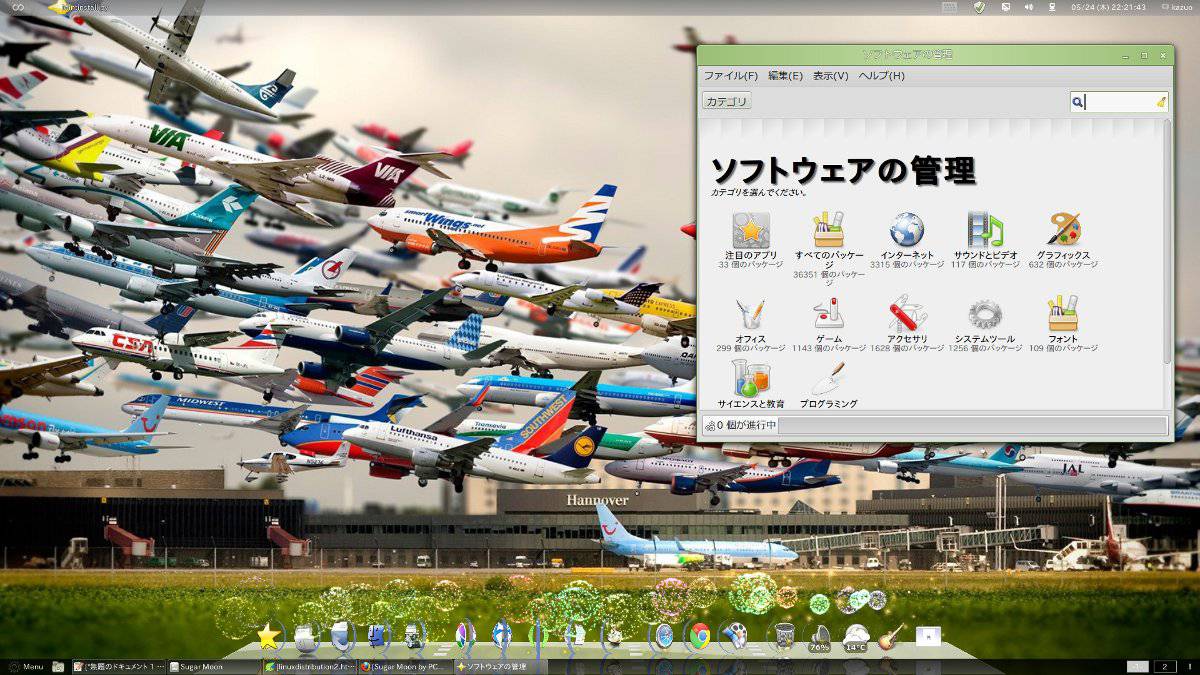Switch to the linuxdistribution2 taskbar window
The width and height of the screenshot is (1200, 675).
[310, 667]
